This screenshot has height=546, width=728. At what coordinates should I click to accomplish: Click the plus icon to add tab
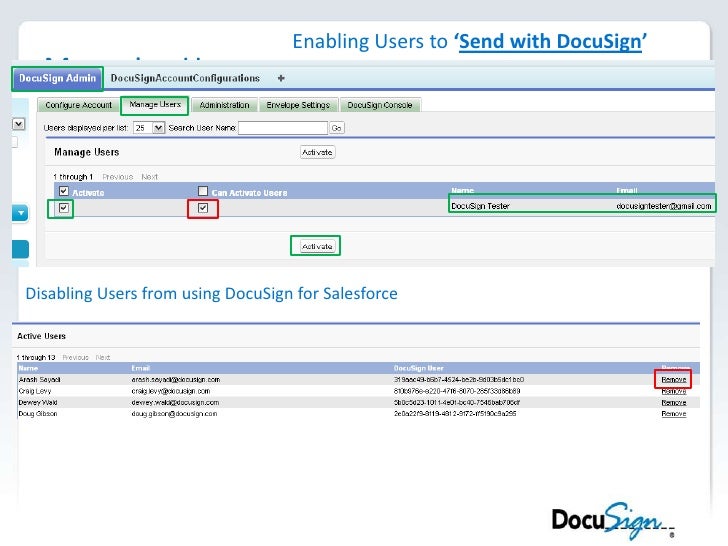pos(281,78)
